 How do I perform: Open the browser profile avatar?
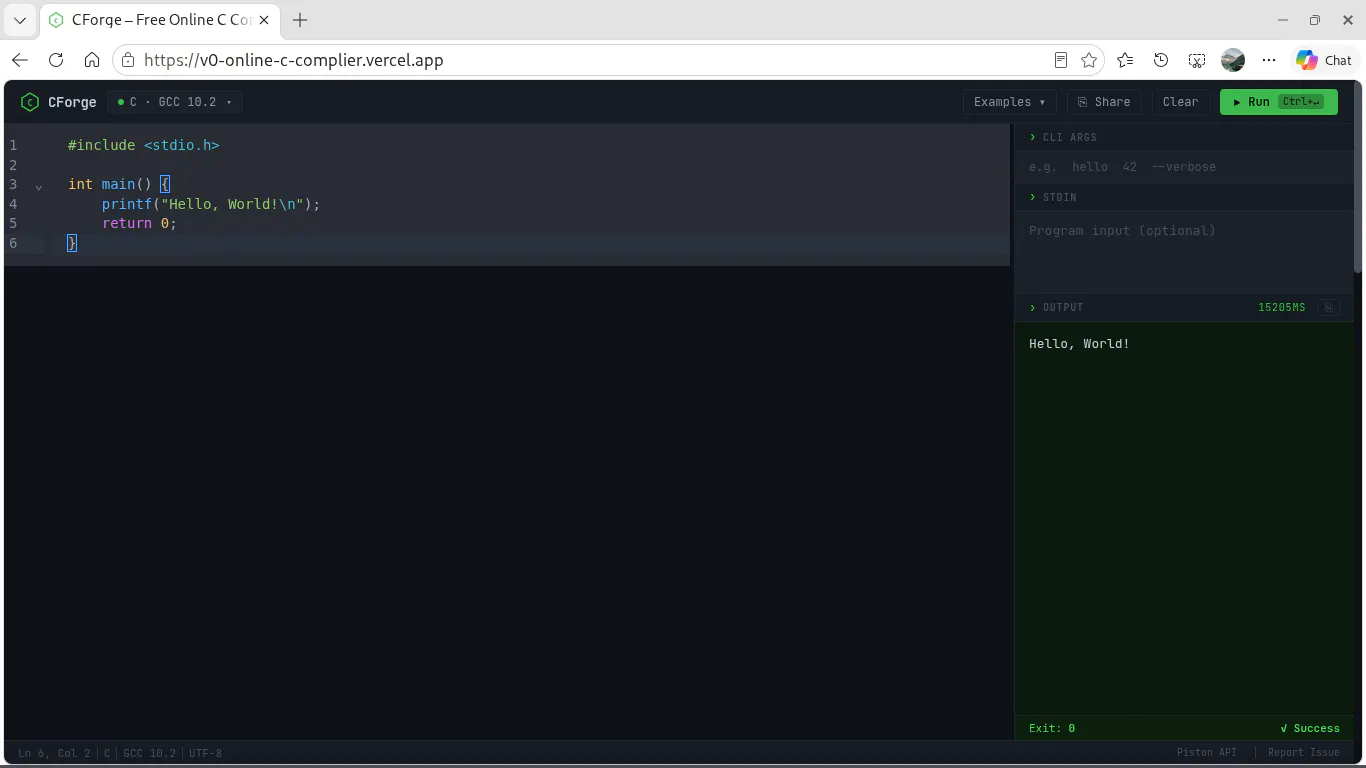click(x=1233, y=60)
